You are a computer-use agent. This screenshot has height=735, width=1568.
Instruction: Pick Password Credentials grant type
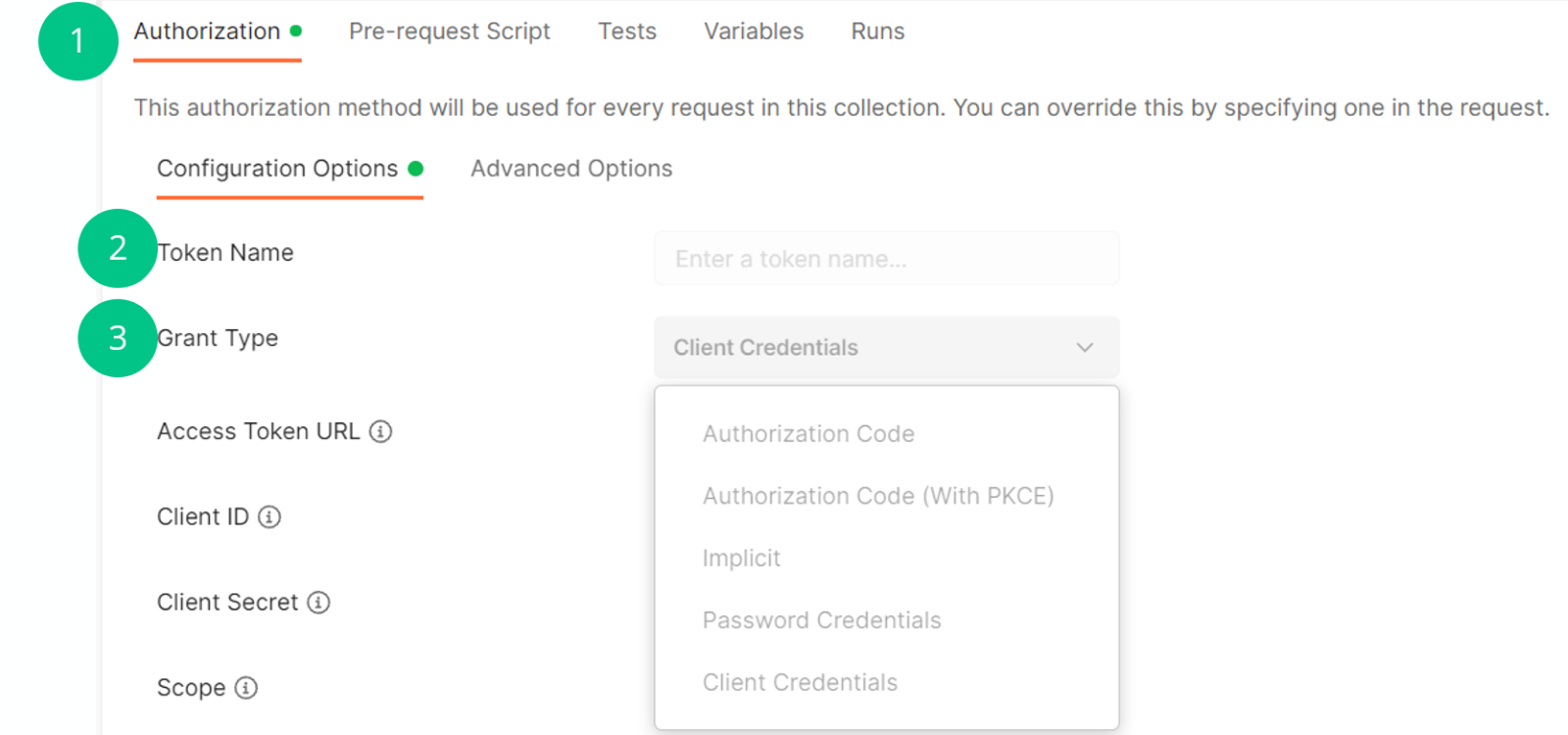pyautogui.click(x=821, y=620)
